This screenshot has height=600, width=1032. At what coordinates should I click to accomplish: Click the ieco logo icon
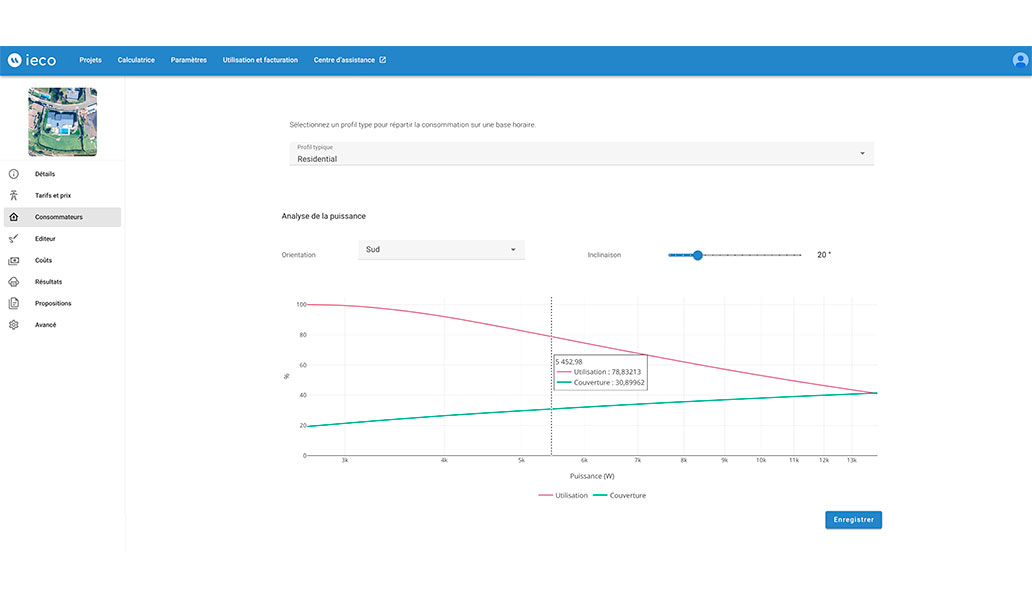coord(15,60)
